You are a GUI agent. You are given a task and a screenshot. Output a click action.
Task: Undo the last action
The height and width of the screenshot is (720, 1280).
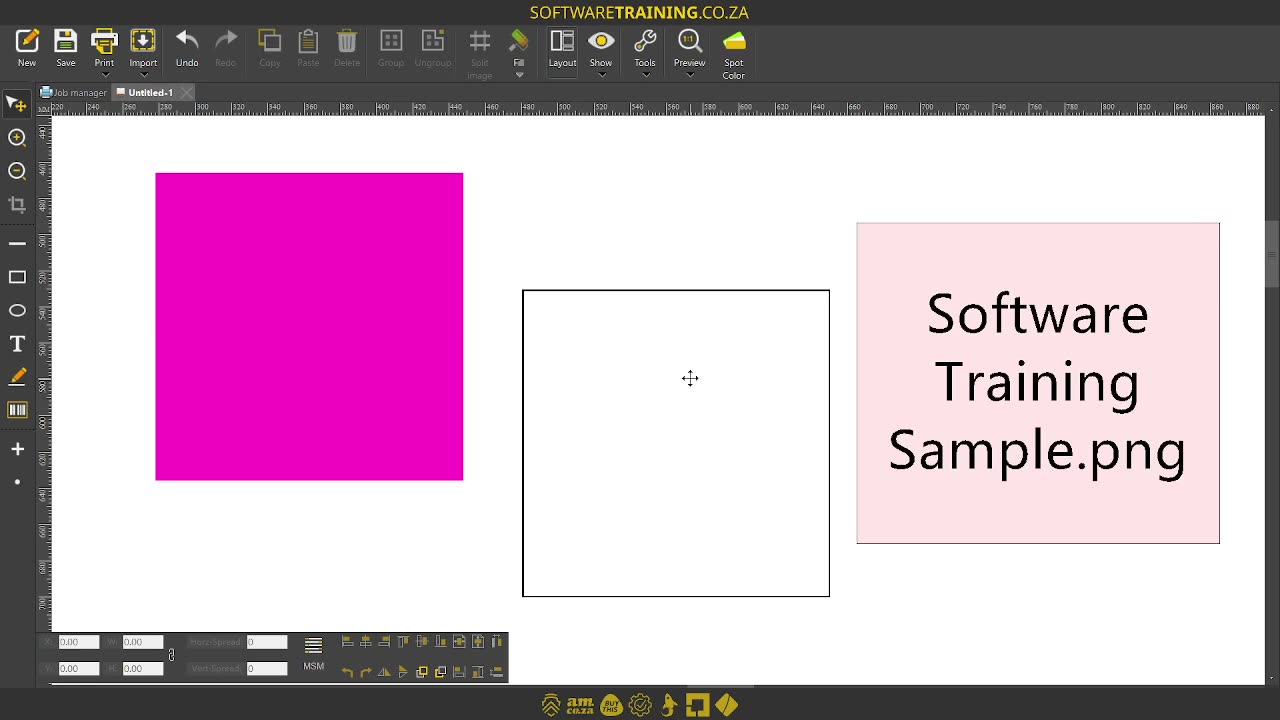pos(187,47)
